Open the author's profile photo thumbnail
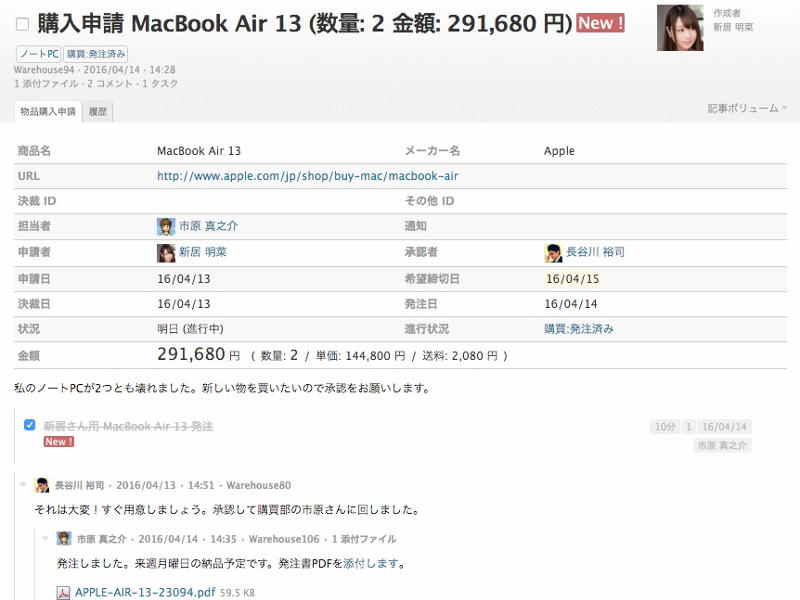The height and width of the screenshot is (600, 800). coord(680,28)
